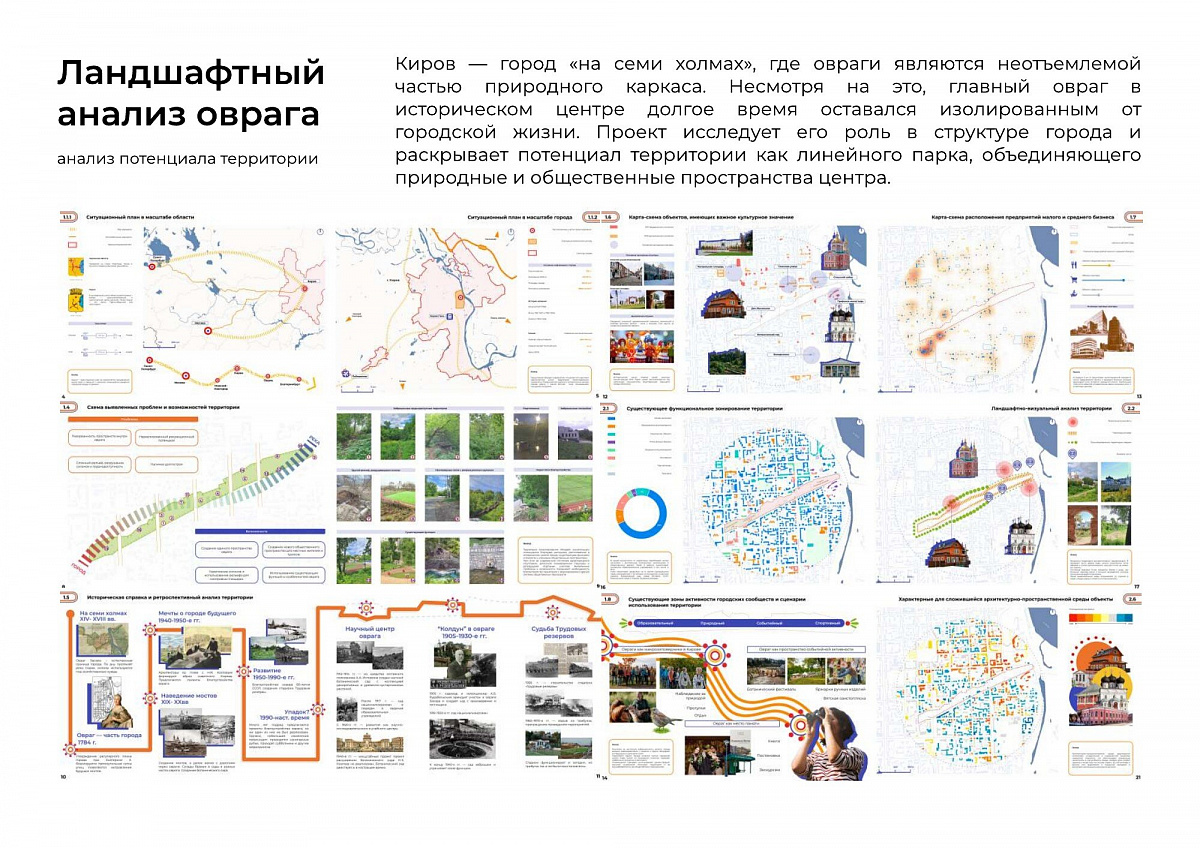Click the 'РЕКА' label on the ravine scheme

click(x=315, y=440)
